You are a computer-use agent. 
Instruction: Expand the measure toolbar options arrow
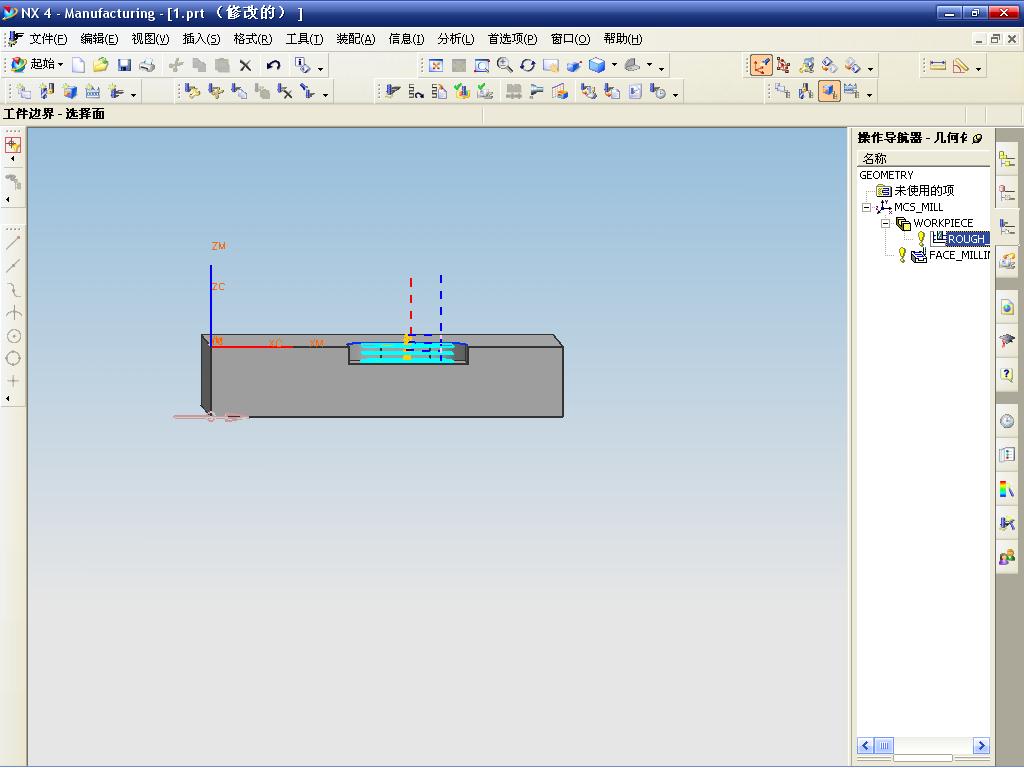coord(978,69)
